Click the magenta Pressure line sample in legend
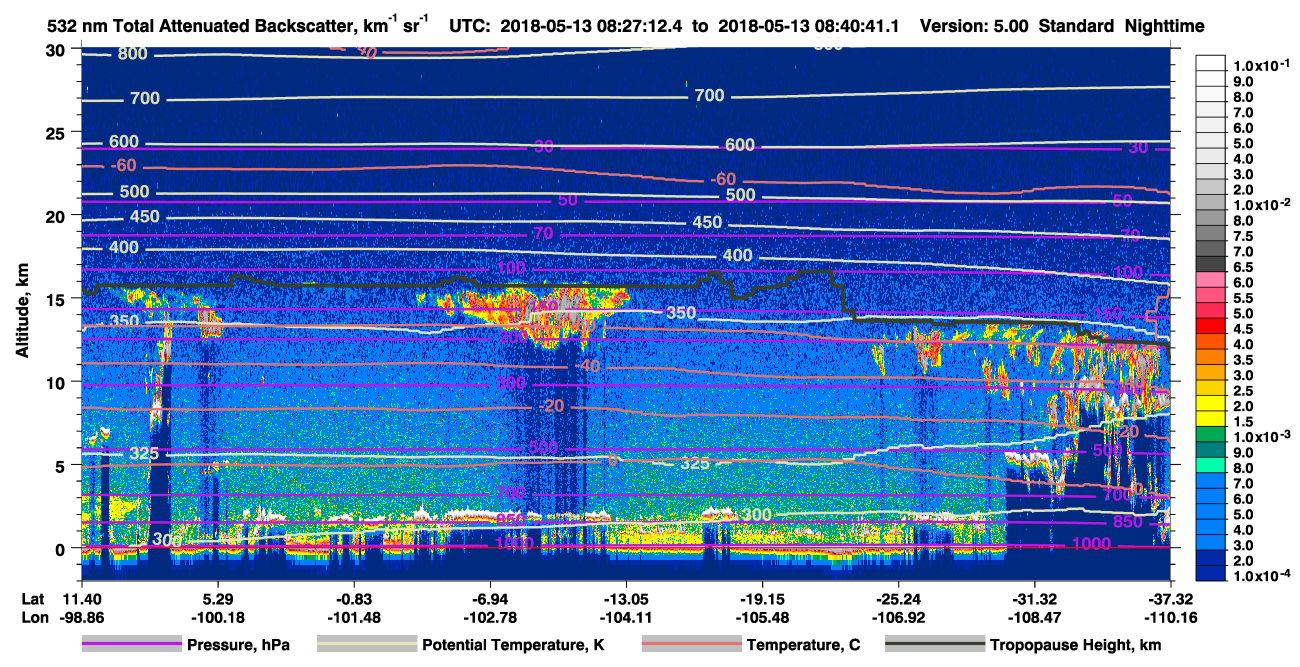Screen dimensions: 1300x667 coord(132,645)
